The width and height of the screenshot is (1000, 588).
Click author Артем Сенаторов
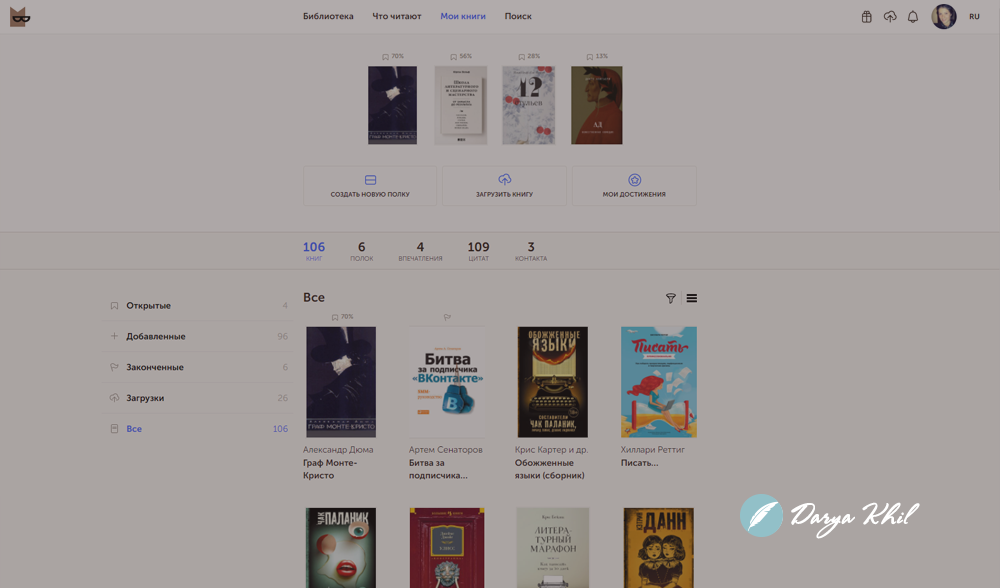(446, 450)
